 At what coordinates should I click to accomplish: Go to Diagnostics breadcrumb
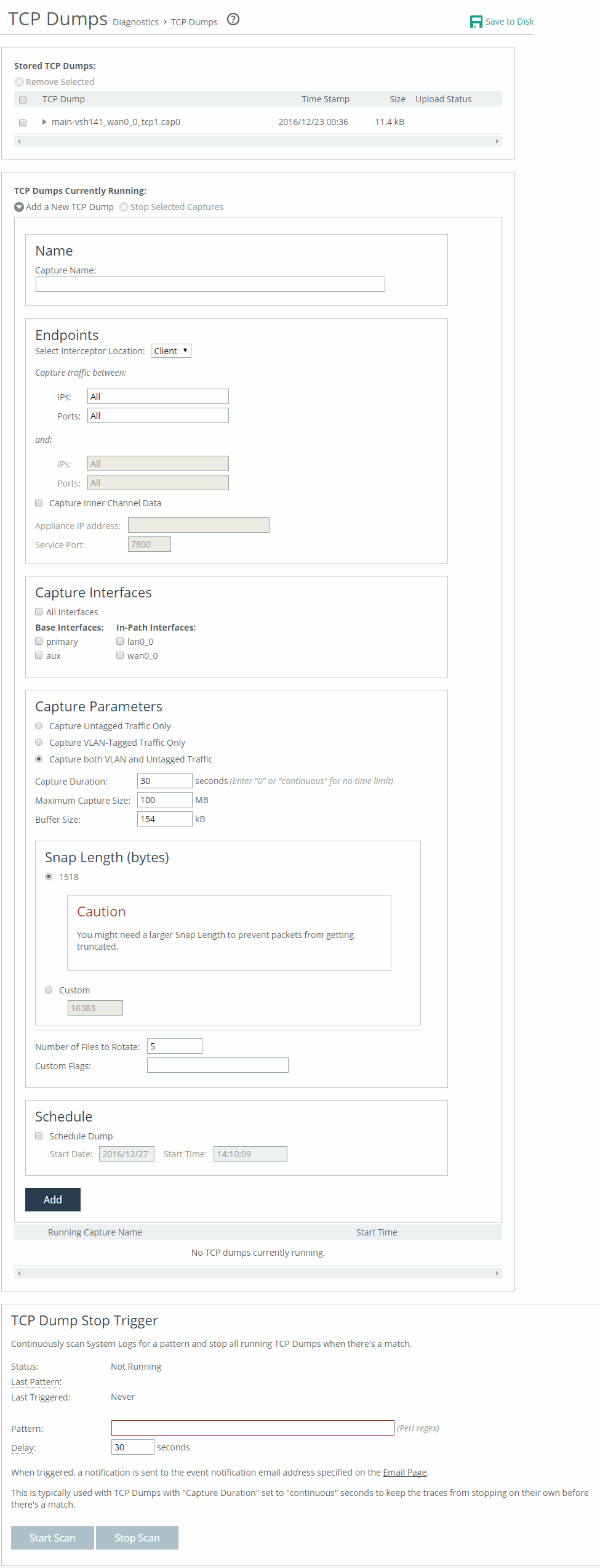(x=135, y=22)
